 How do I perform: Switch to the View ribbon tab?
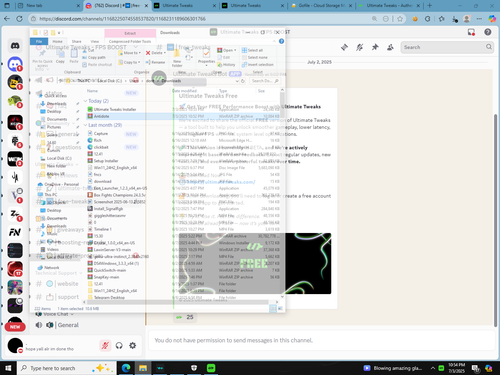pos(95,41)
